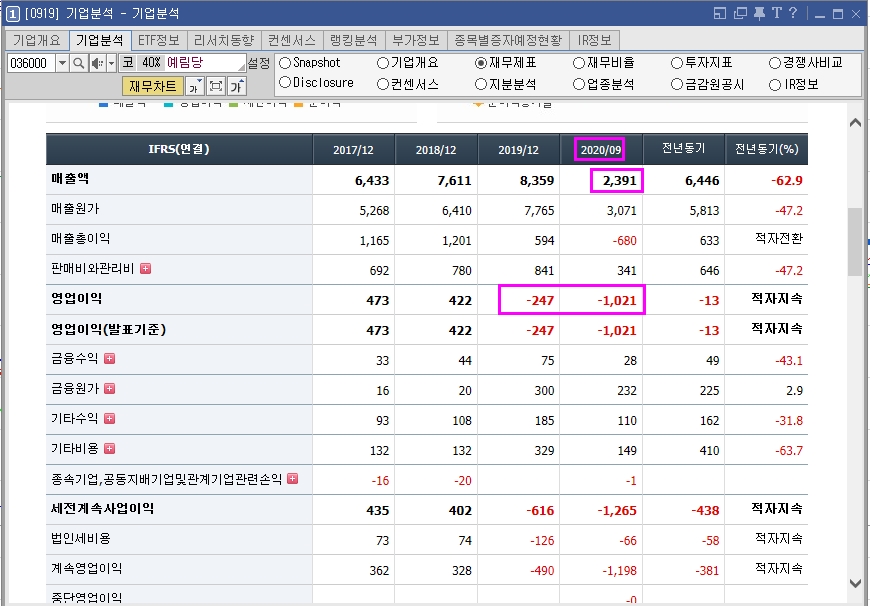
Task: Open the stock code dropdown arrow
Action: click(x=62, y=63)
